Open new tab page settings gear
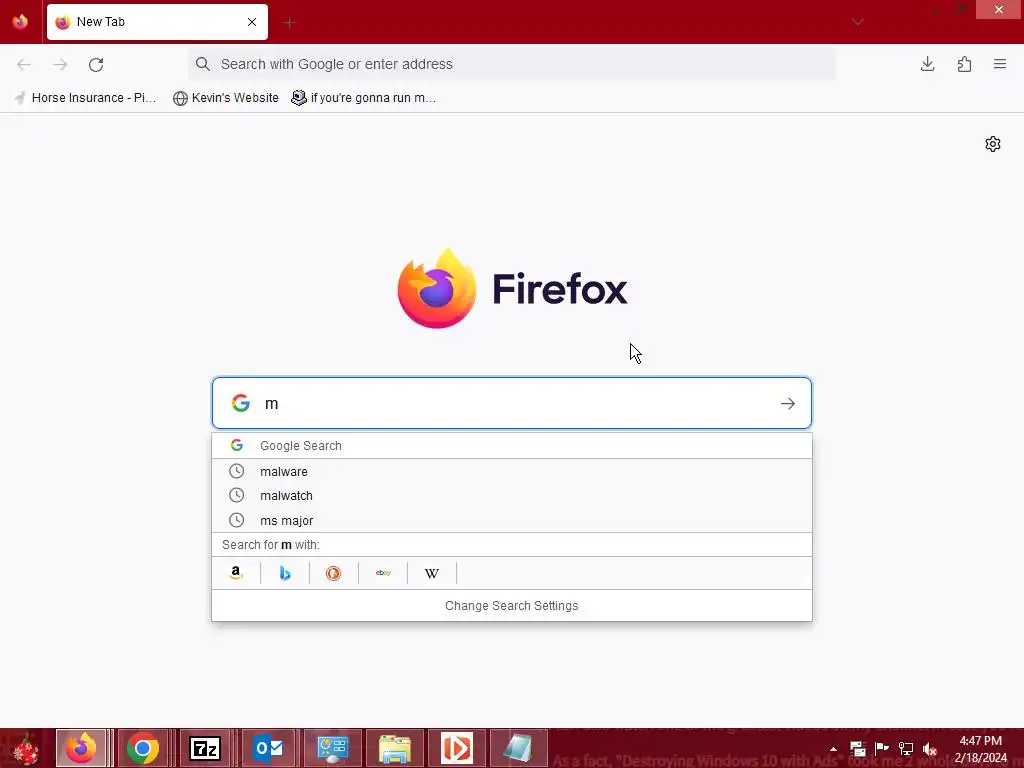1024x768 pixels. (x=993, y=144)
